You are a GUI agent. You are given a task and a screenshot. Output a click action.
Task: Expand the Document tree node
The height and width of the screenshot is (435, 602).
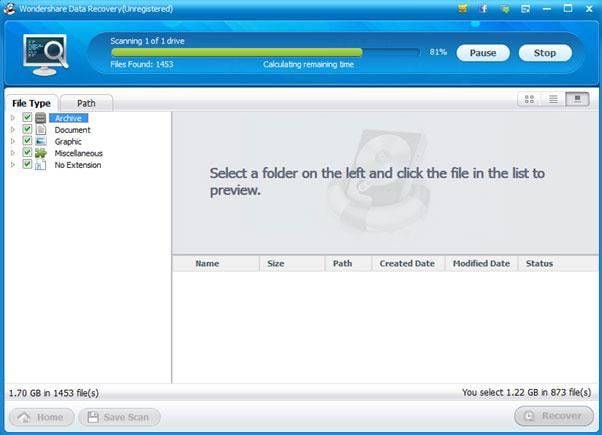pyautogui.click(x=13, y=130)
